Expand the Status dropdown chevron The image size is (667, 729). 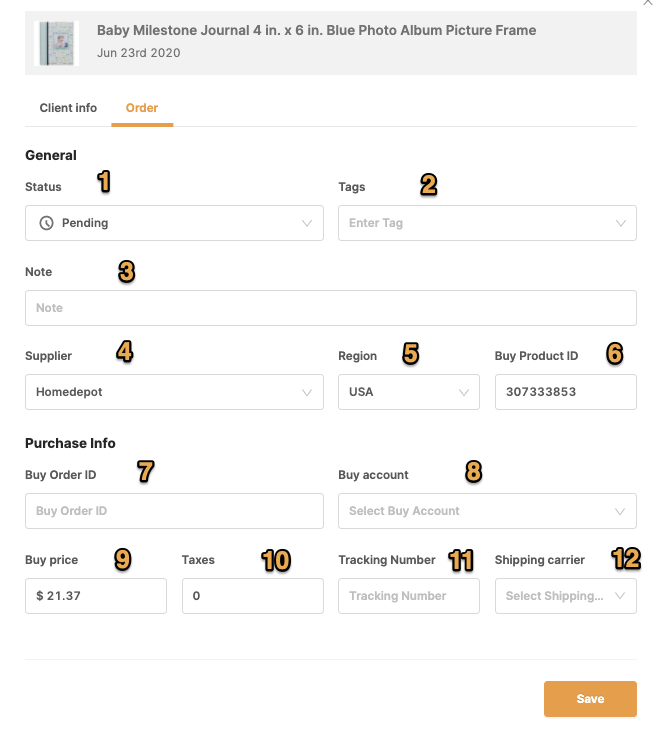pos(307,223)
